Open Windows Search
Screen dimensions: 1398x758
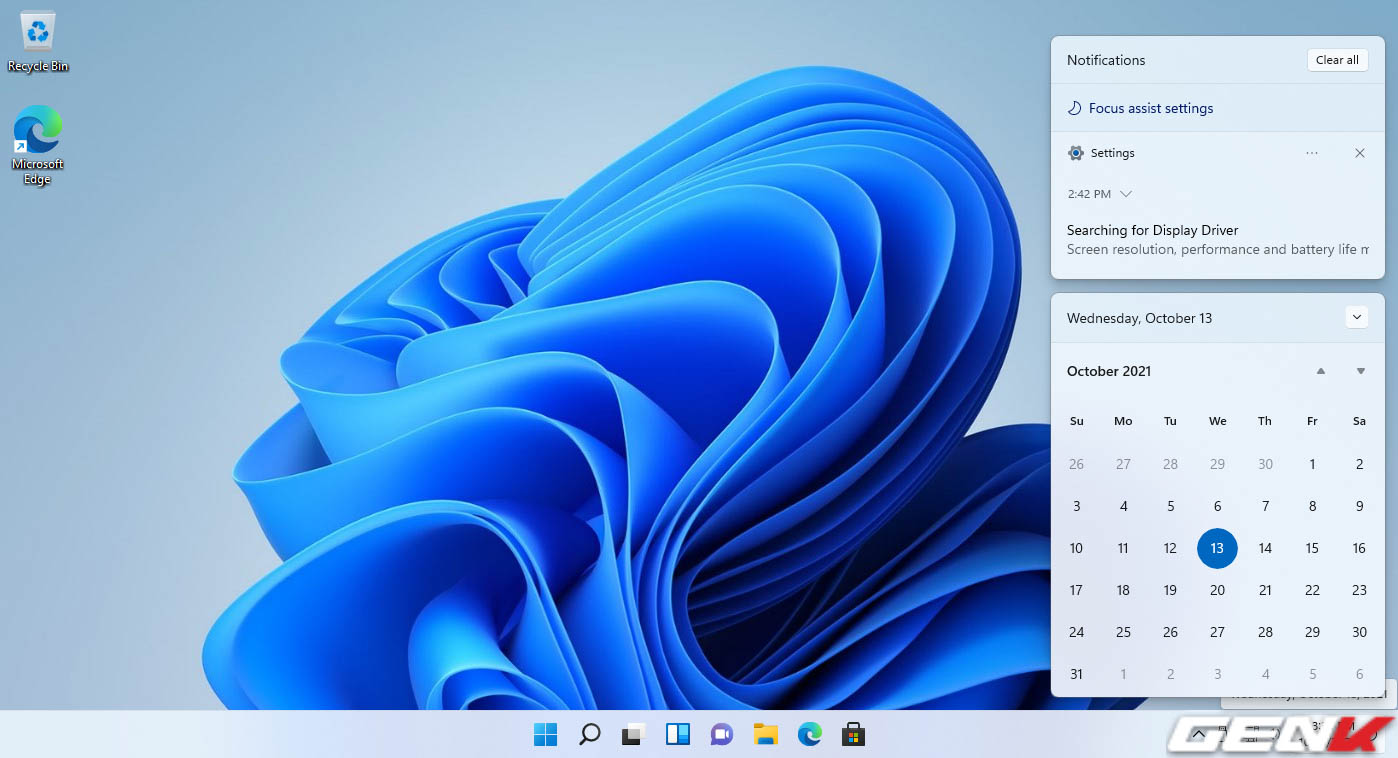click(589, 733)
